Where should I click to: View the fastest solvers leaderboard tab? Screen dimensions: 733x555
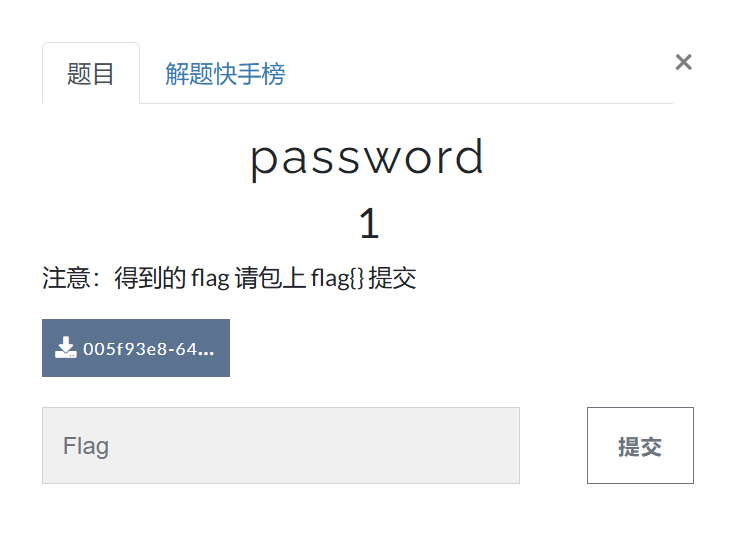tap(225, 73)
